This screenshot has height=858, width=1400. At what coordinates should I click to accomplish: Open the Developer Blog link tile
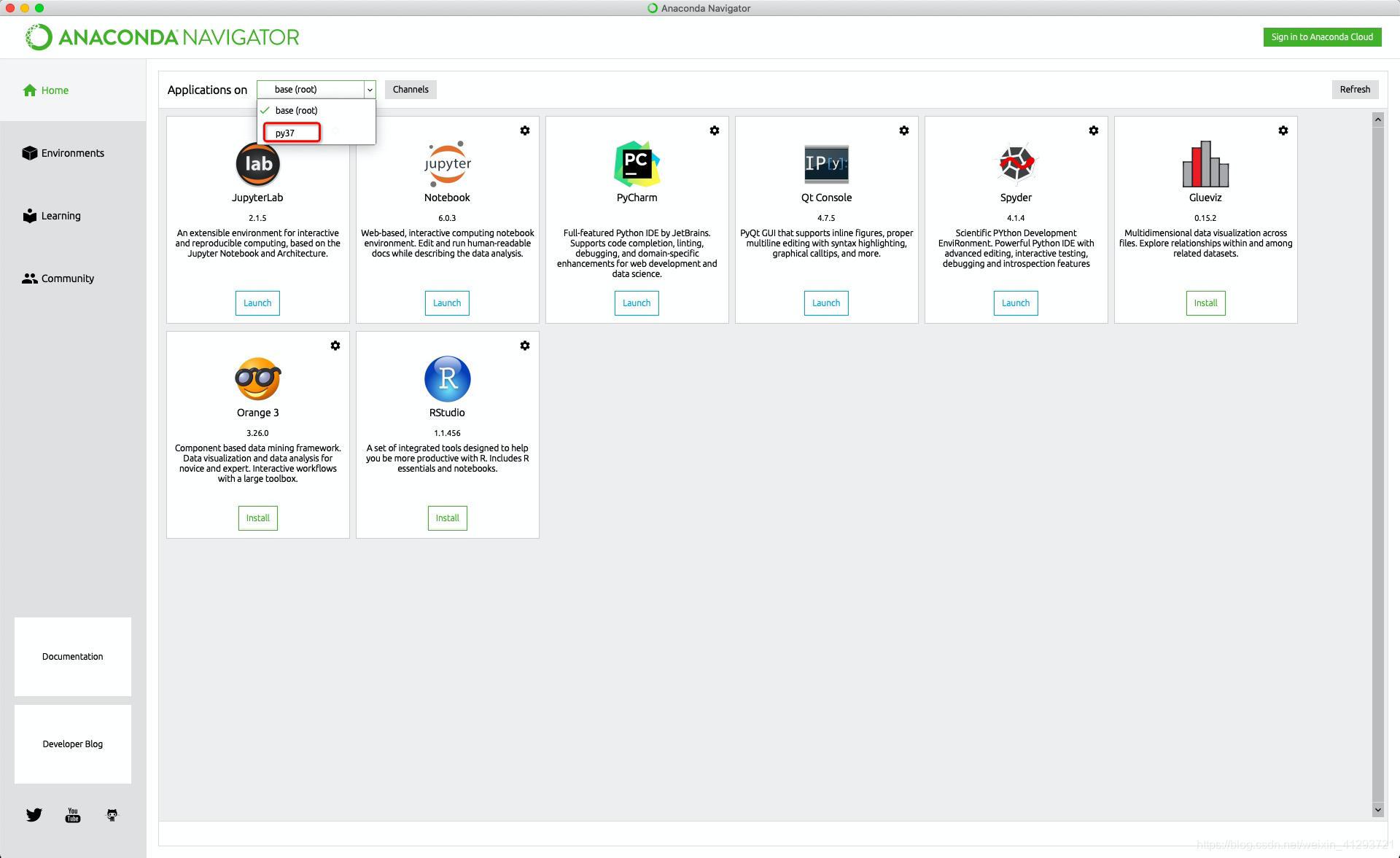click(73, 744)
